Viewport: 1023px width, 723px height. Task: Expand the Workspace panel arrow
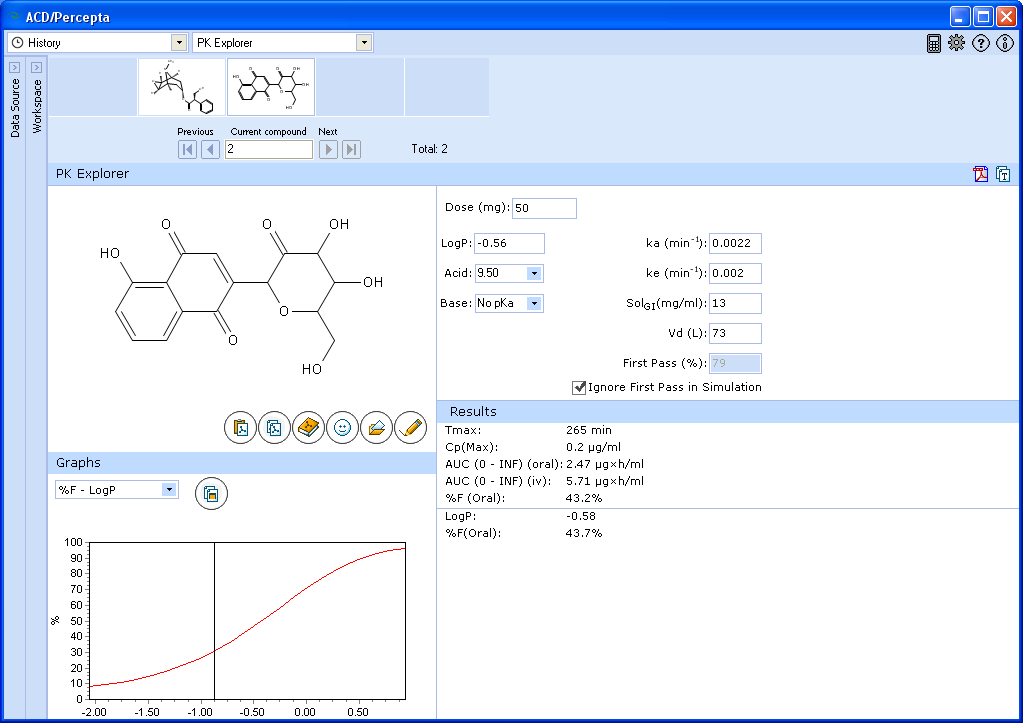(x=37, y=67)
